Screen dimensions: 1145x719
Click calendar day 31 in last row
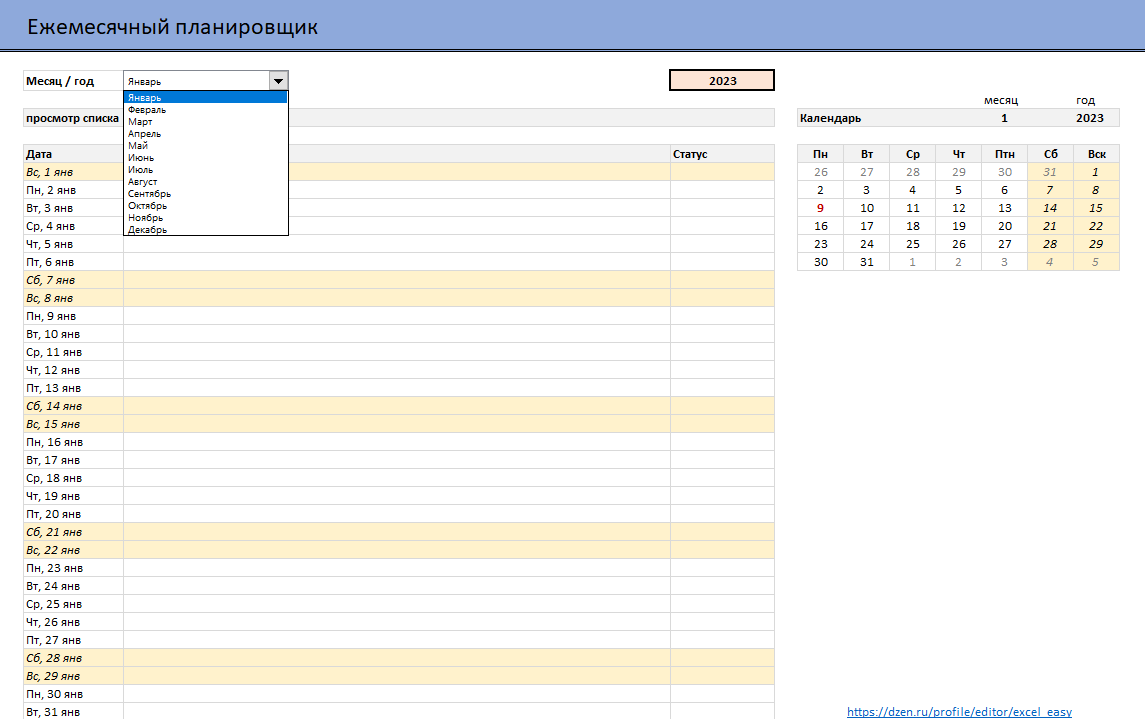866,262
